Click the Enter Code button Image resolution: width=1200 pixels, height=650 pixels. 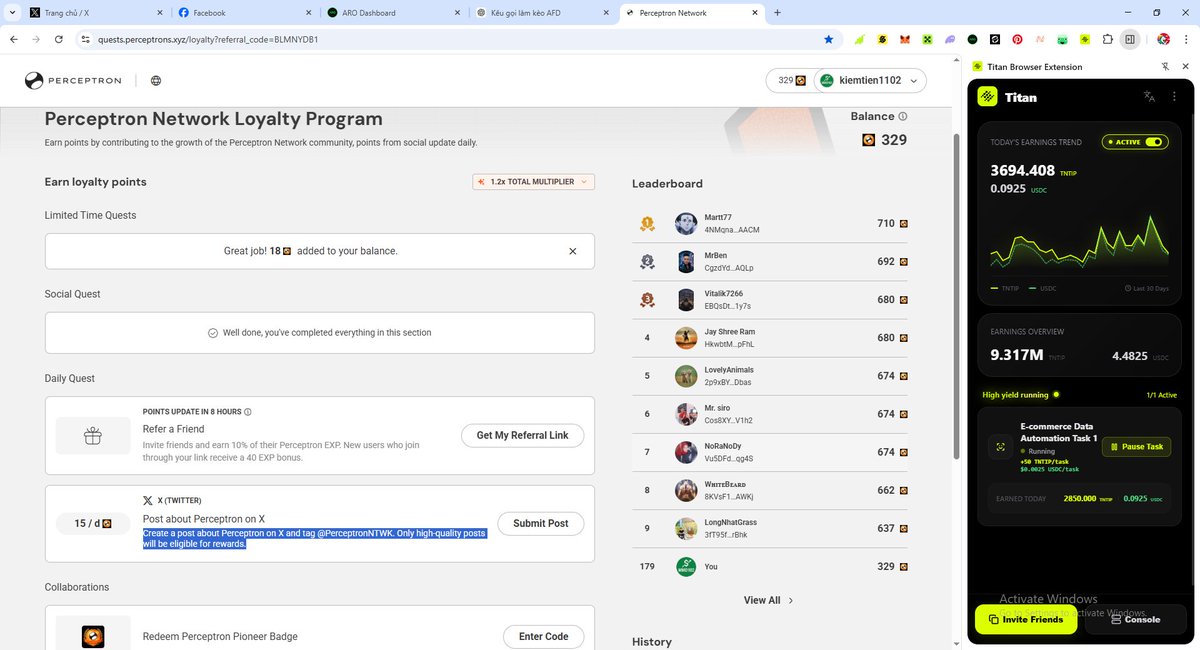543,636
